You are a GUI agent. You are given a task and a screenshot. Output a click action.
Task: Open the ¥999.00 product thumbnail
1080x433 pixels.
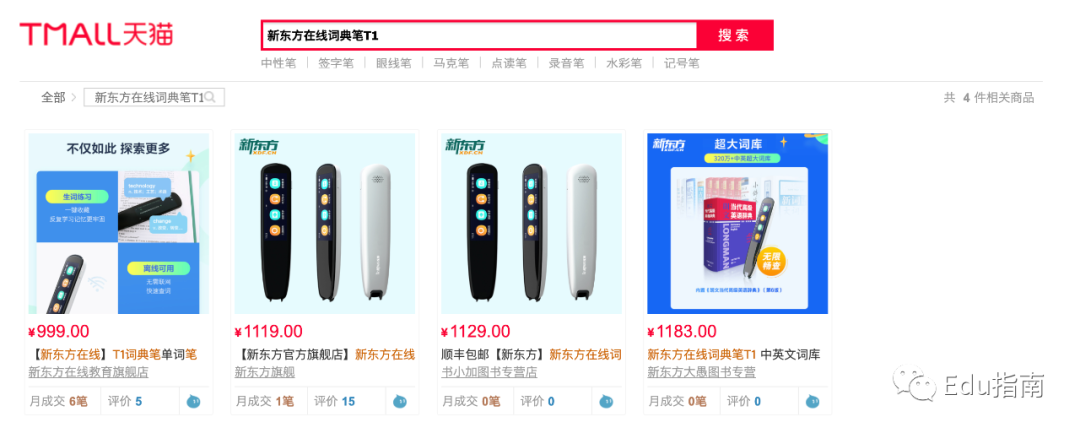[x=118, y=224]
